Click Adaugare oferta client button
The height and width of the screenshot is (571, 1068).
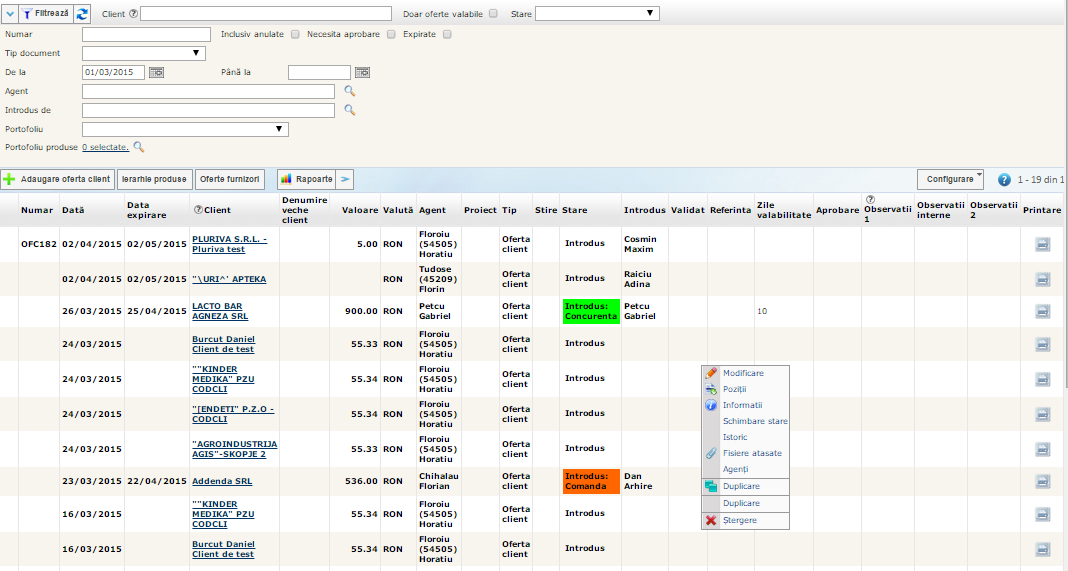click(x=57, y=180)
